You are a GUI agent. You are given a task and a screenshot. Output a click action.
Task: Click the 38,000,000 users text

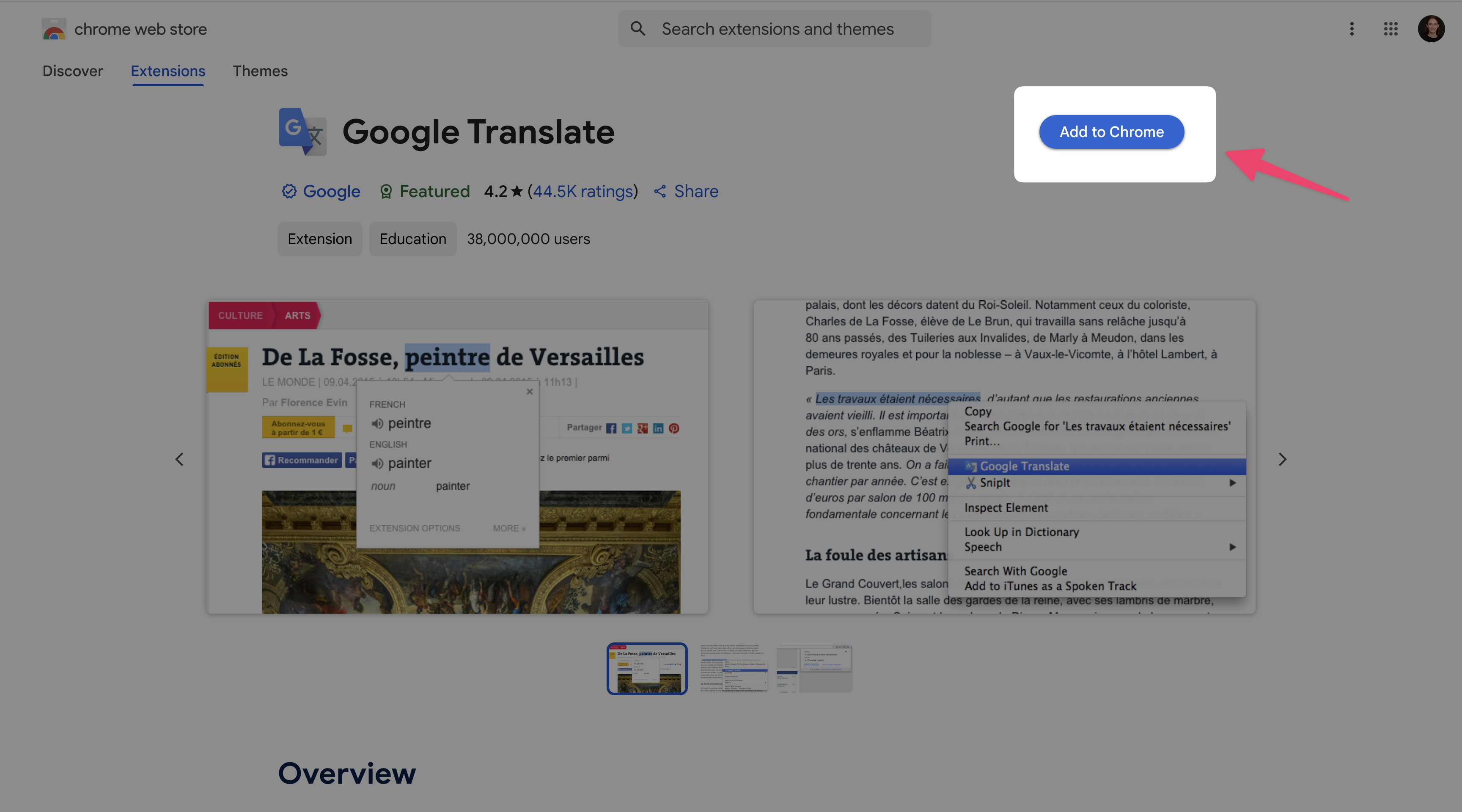click(x=528, y=239)
